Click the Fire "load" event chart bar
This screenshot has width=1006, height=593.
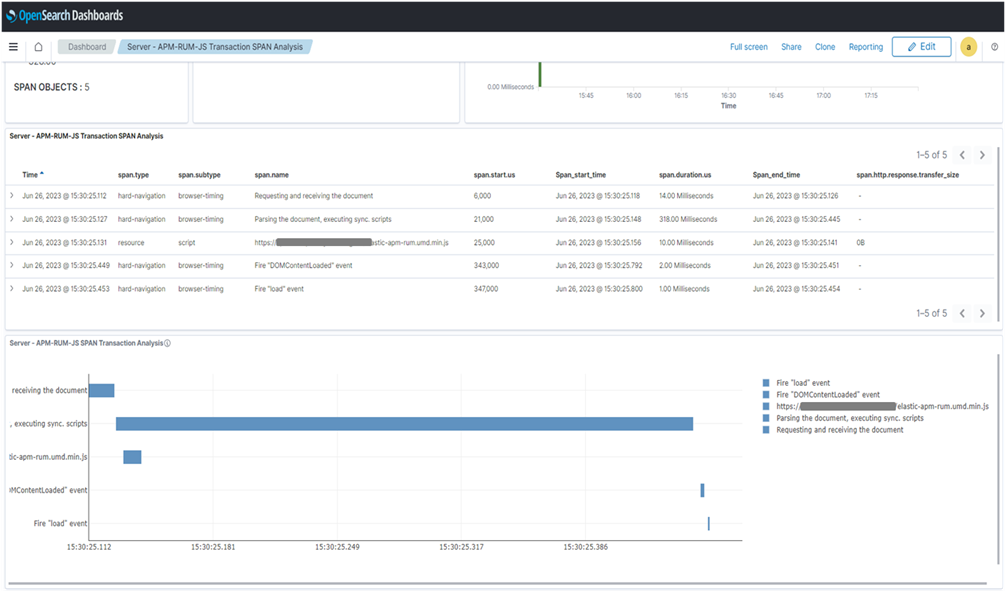tap(709, 524)
